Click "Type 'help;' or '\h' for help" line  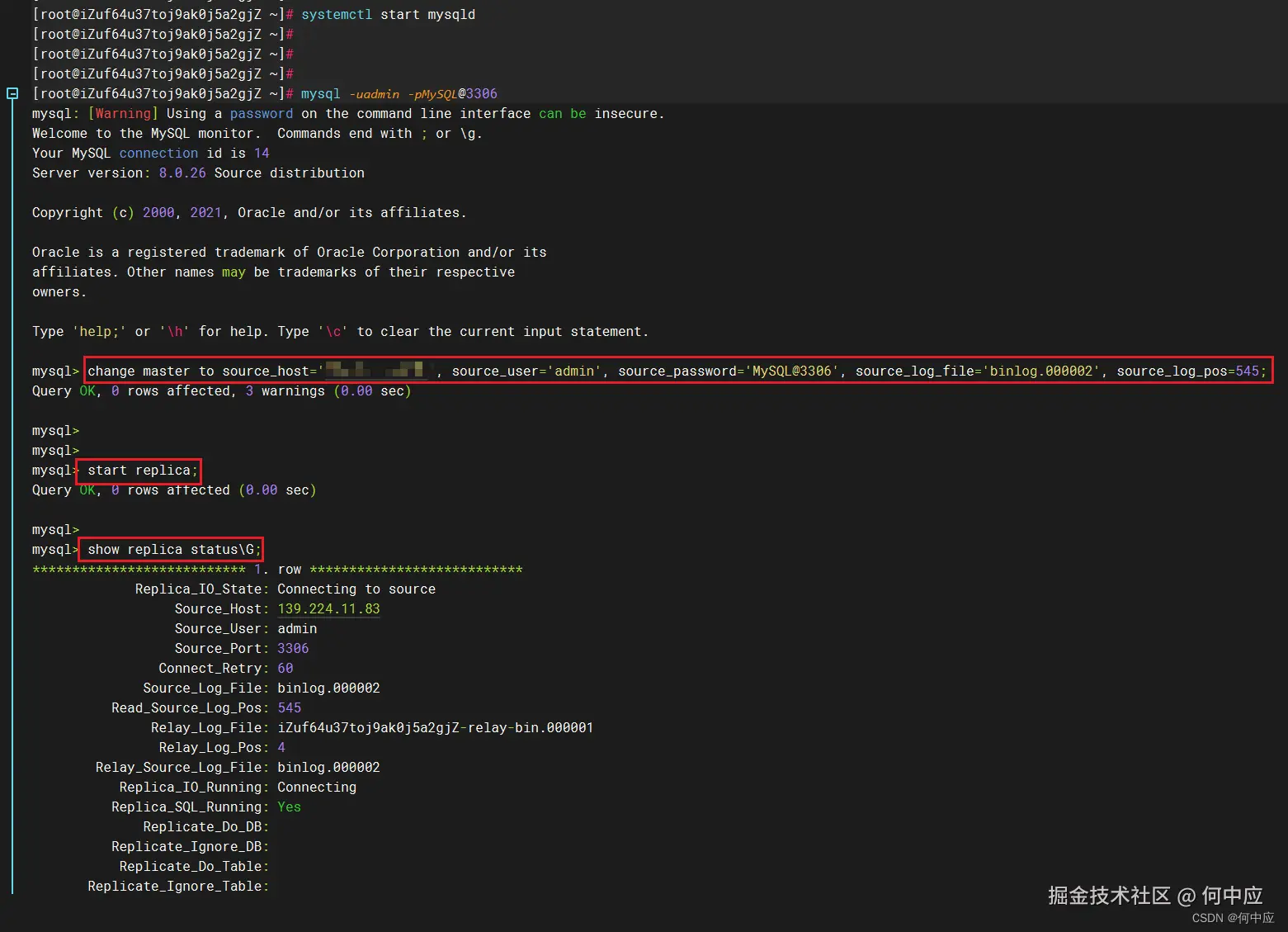(340, 332)
